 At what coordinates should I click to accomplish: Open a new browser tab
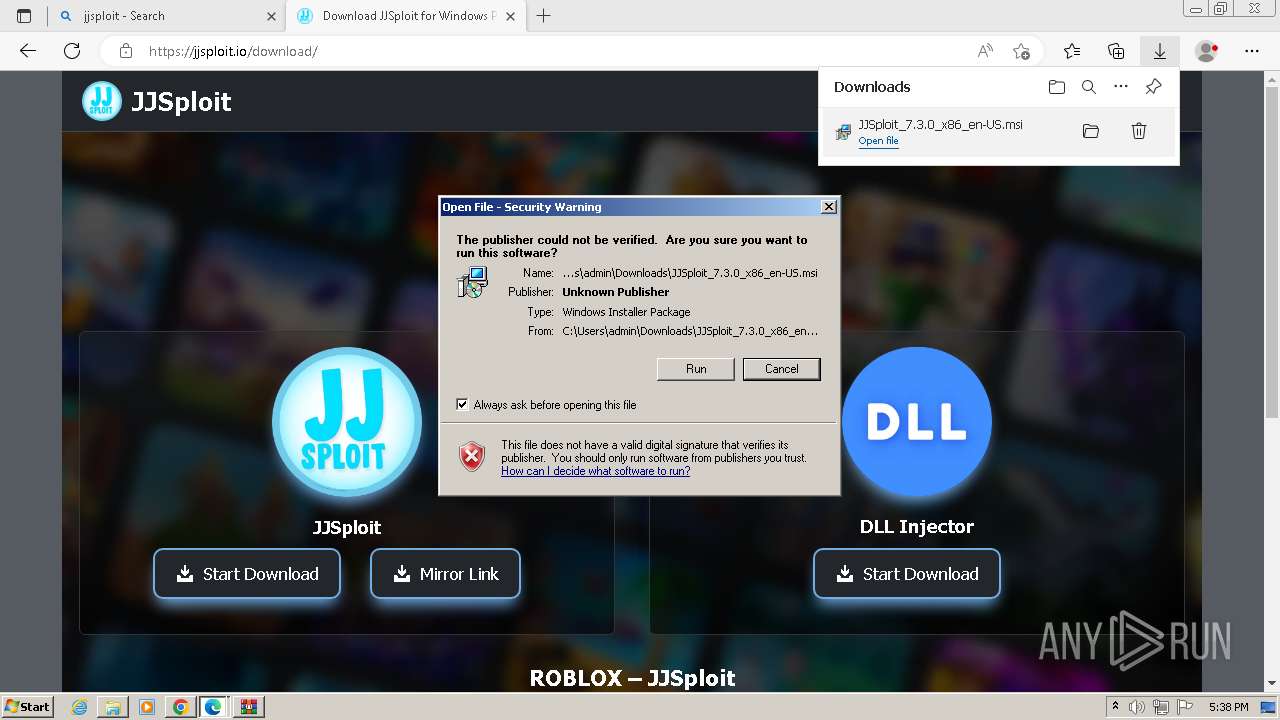click(x=544, y=16)
